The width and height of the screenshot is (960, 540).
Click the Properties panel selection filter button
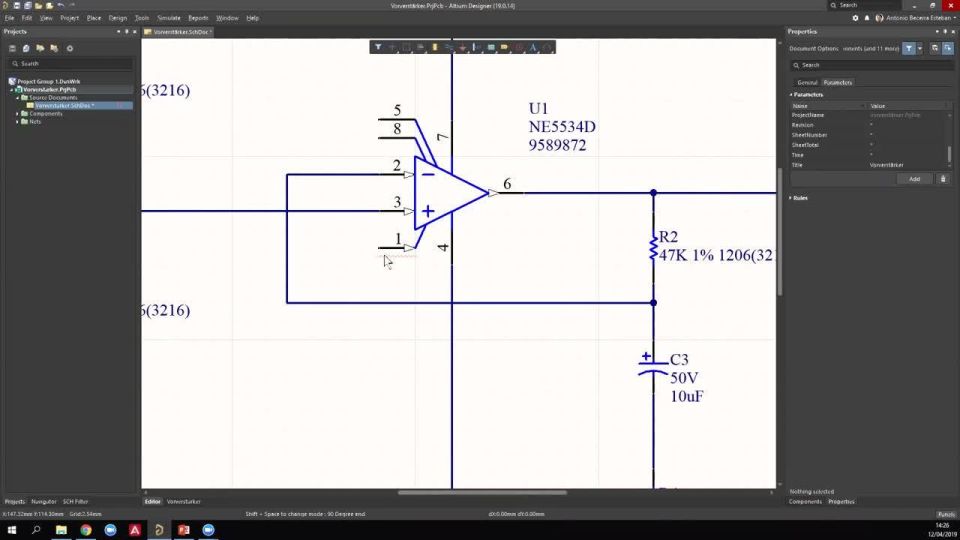click(909, 48)
